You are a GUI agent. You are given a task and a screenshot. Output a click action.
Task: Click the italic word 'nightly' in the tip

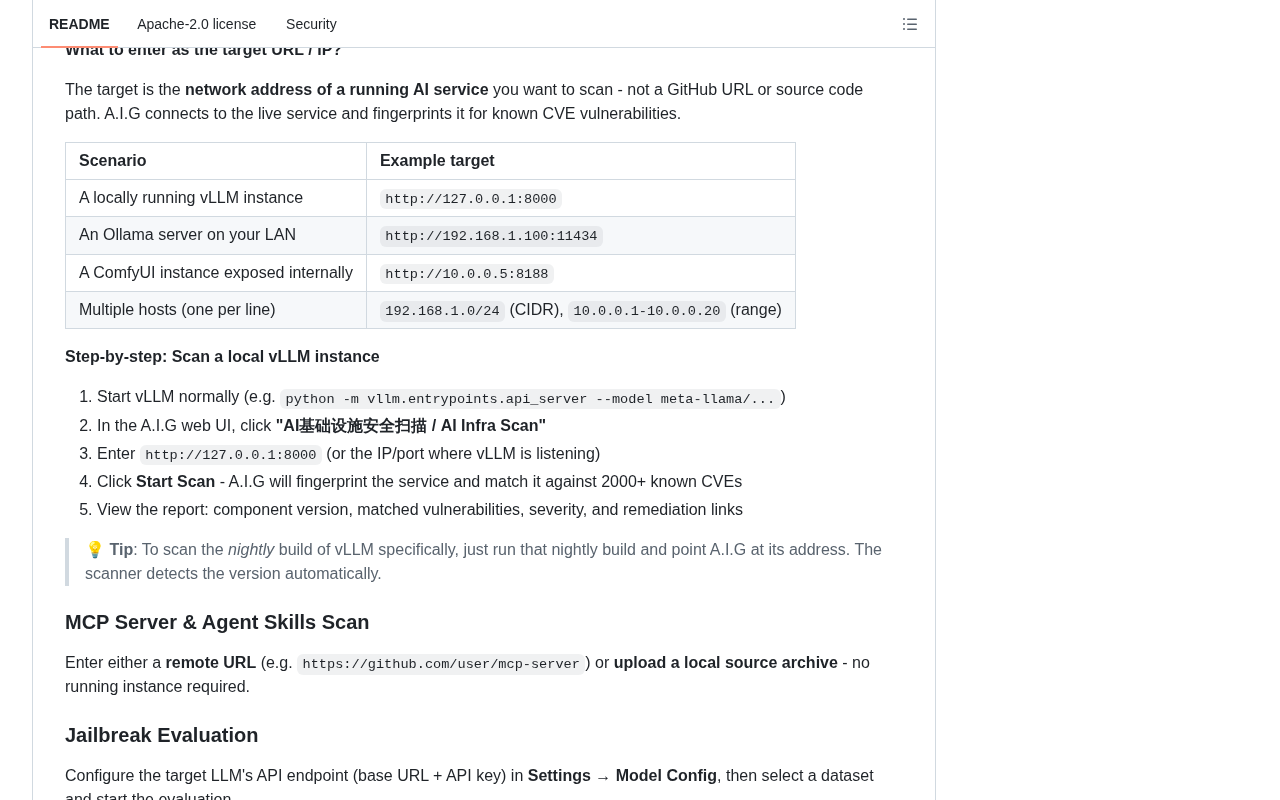pos(251,549)
